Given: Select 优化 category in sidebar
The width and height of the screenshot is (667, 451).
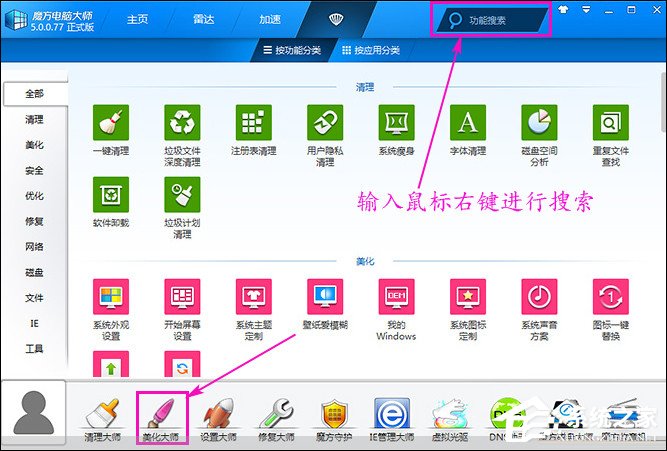Looking at the screenshot, I should 34,196.
